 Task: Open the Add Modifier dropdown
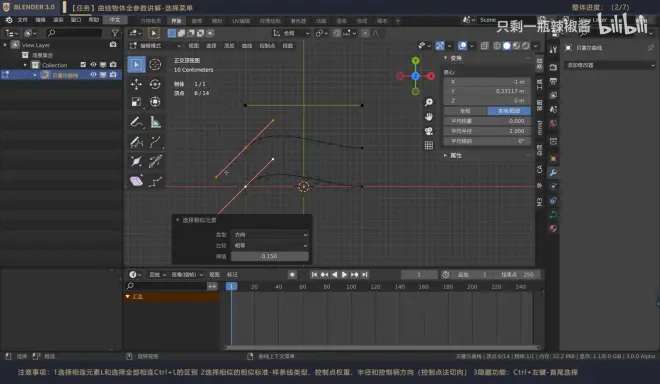[610, 65]
